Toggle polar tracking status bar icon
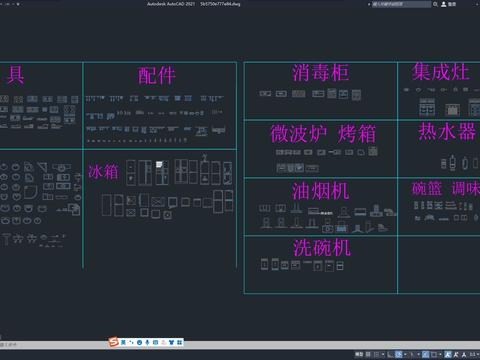 [399, 354]
